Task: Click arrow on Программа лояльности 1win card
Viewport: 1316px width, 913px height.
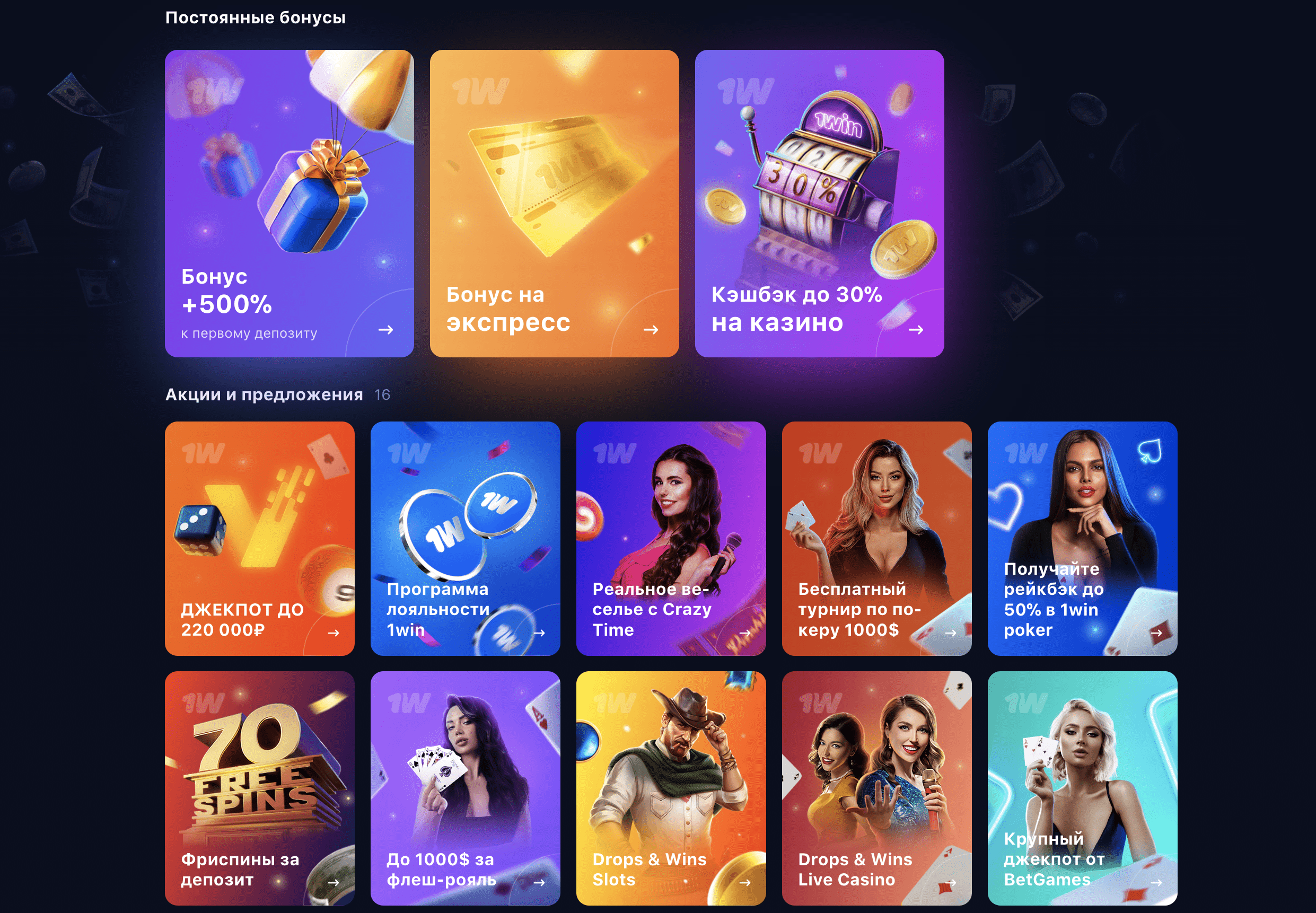Action: [x=539, y=633]
